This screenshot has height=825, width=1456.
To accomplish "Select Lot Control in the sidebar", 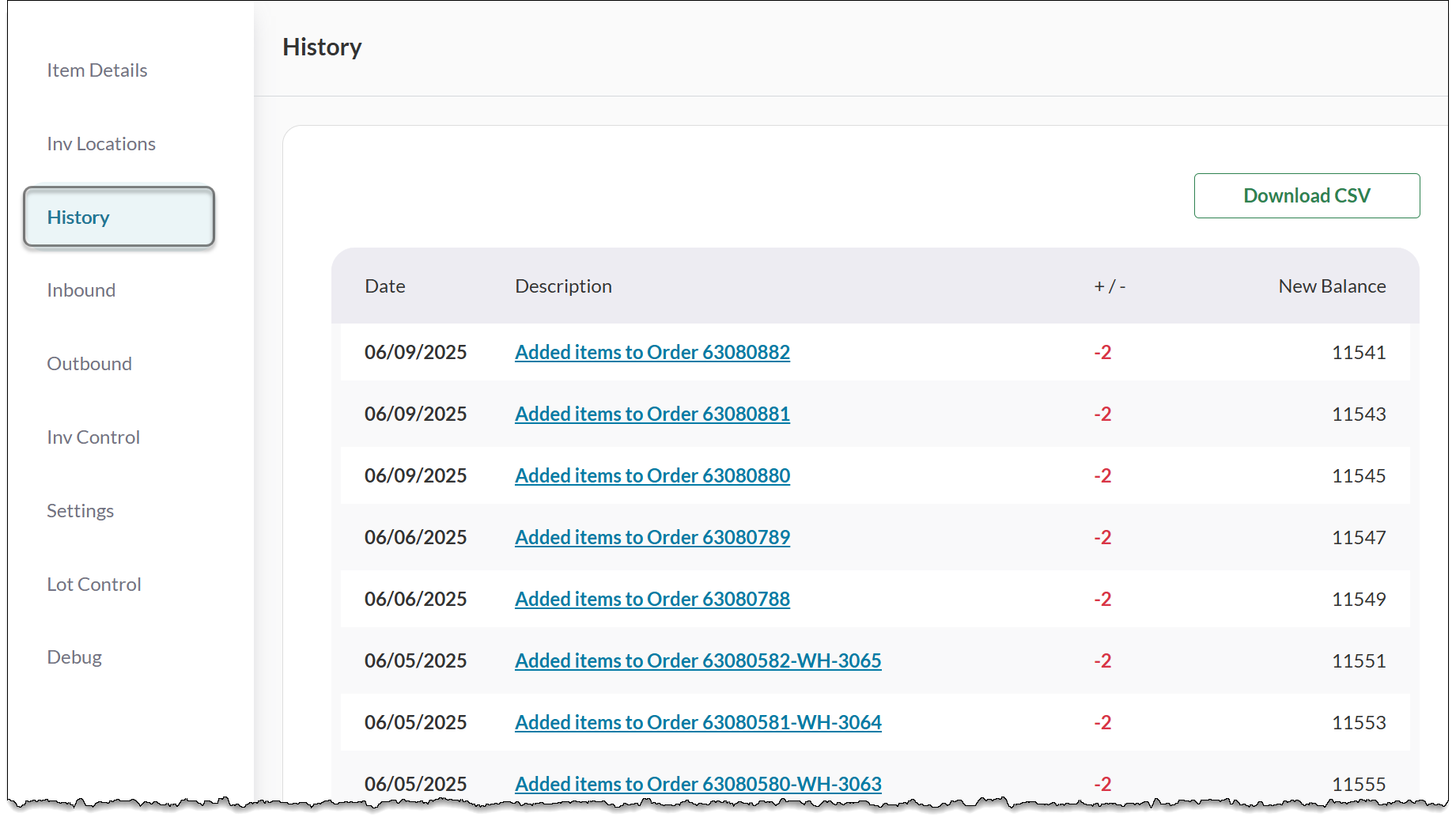I will point(93,584).
